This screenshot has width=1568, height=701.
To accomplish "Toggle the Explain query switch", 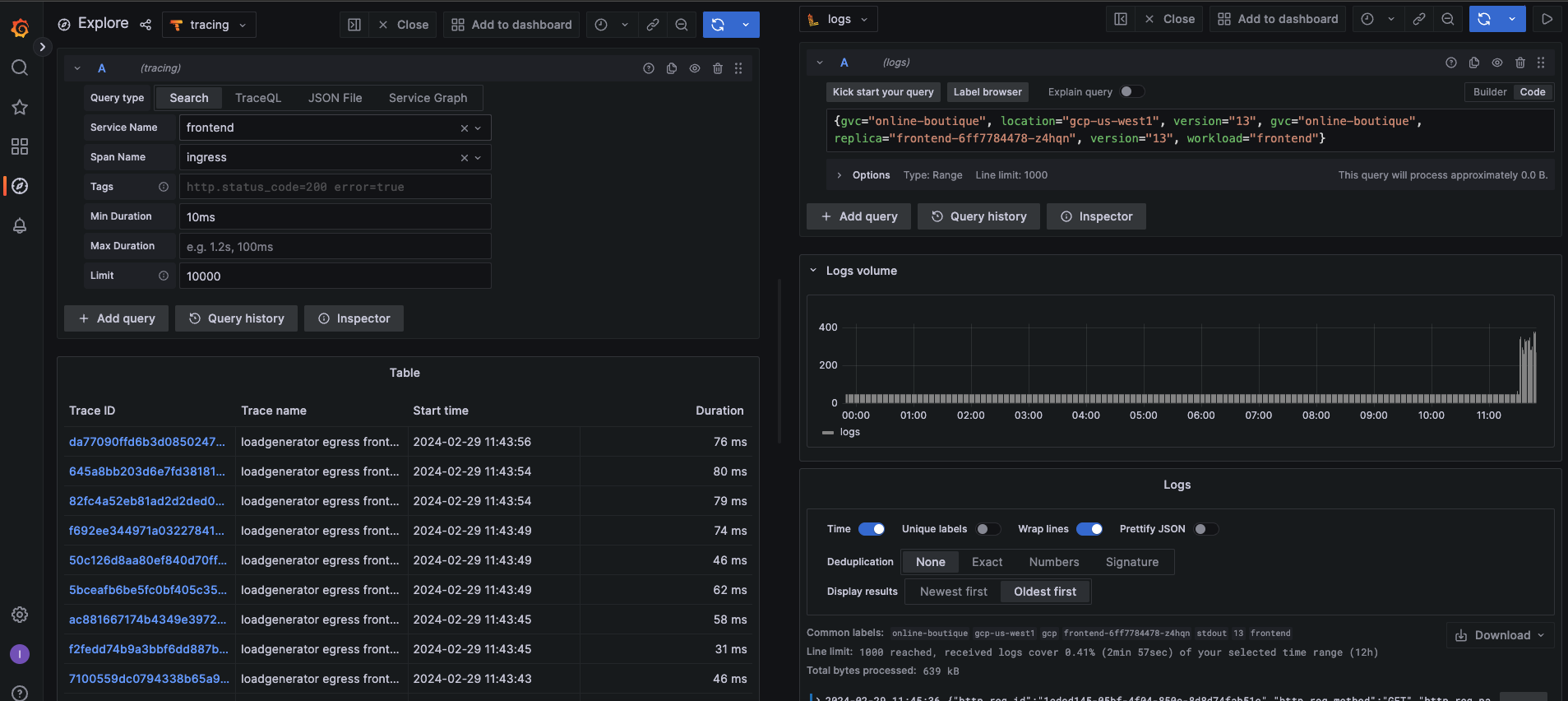I will [1131, 91].
